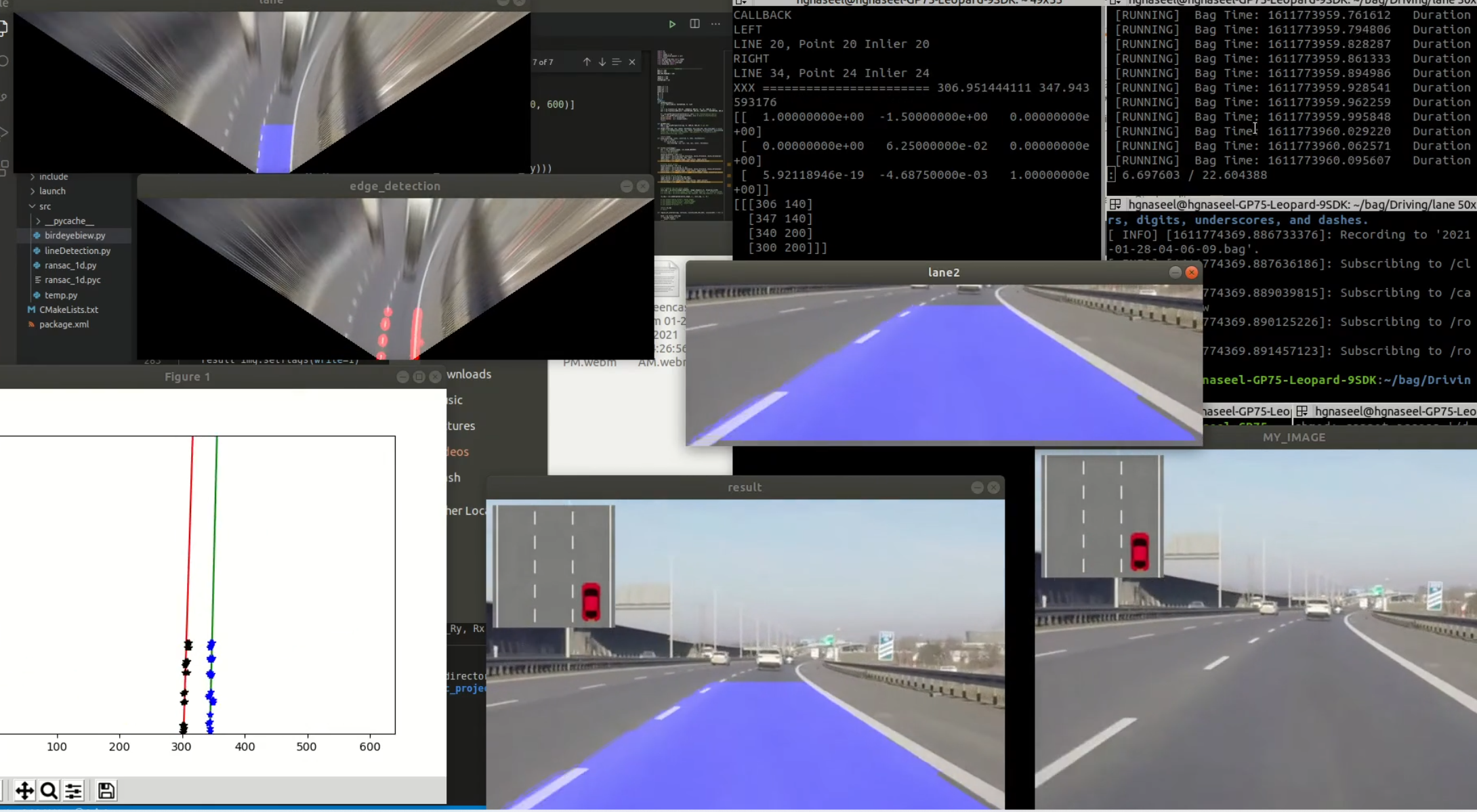Save the figure with floppy disk icon
The image size is (1477, 812).
point(106,790)
